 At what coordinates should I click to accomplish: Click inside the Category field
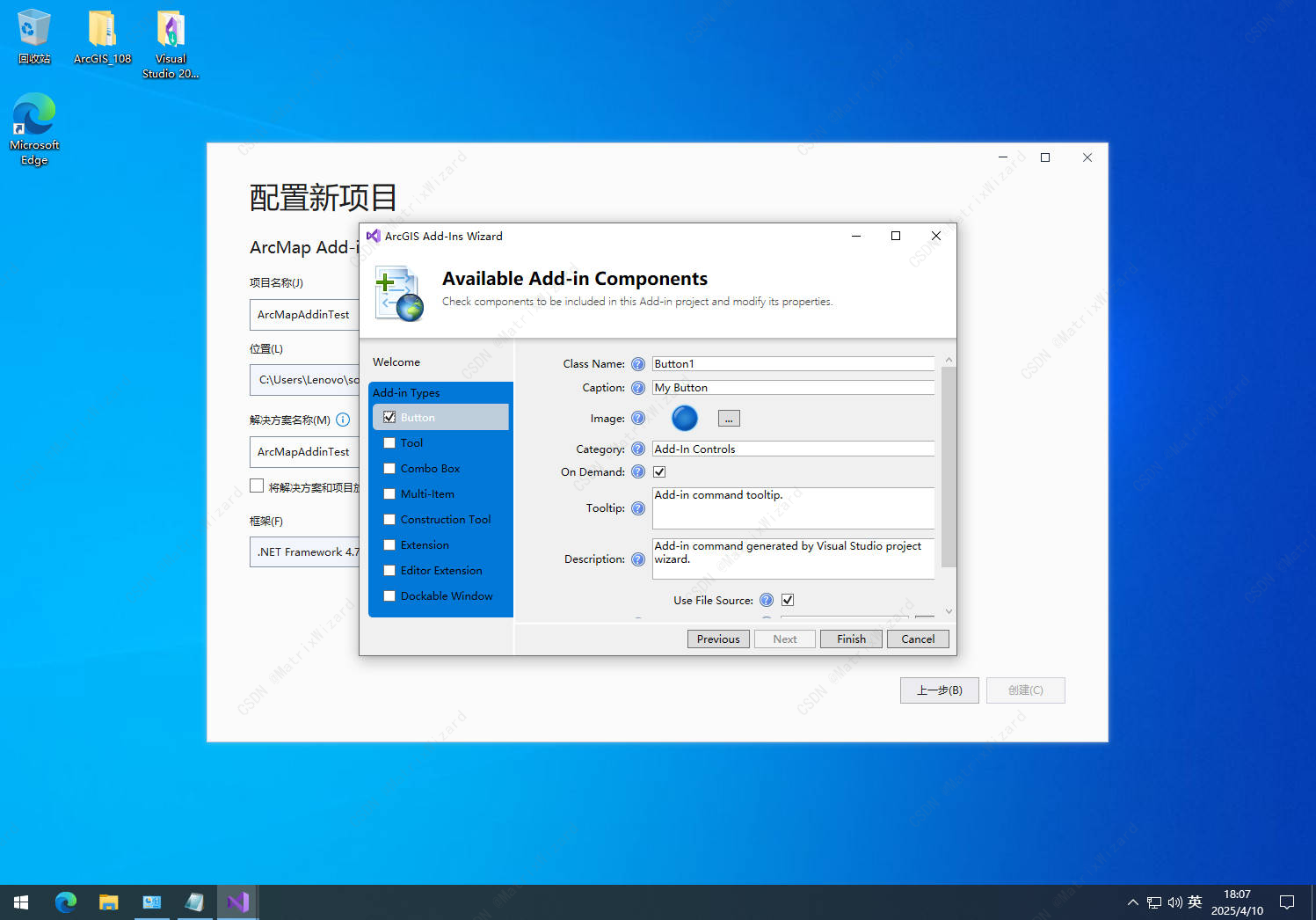coord(793,449)
